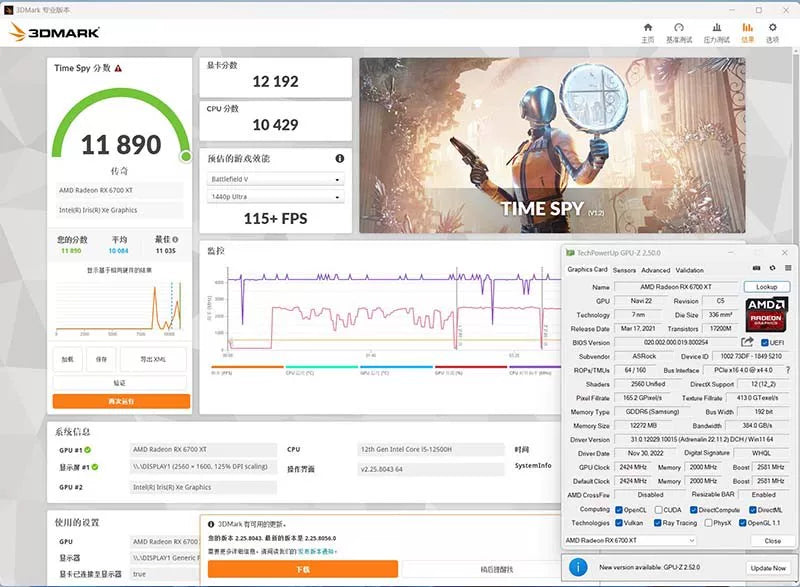800x587 pixels.
Task: Open the 3DMark home page icon
Action: [x=647, y=28]
